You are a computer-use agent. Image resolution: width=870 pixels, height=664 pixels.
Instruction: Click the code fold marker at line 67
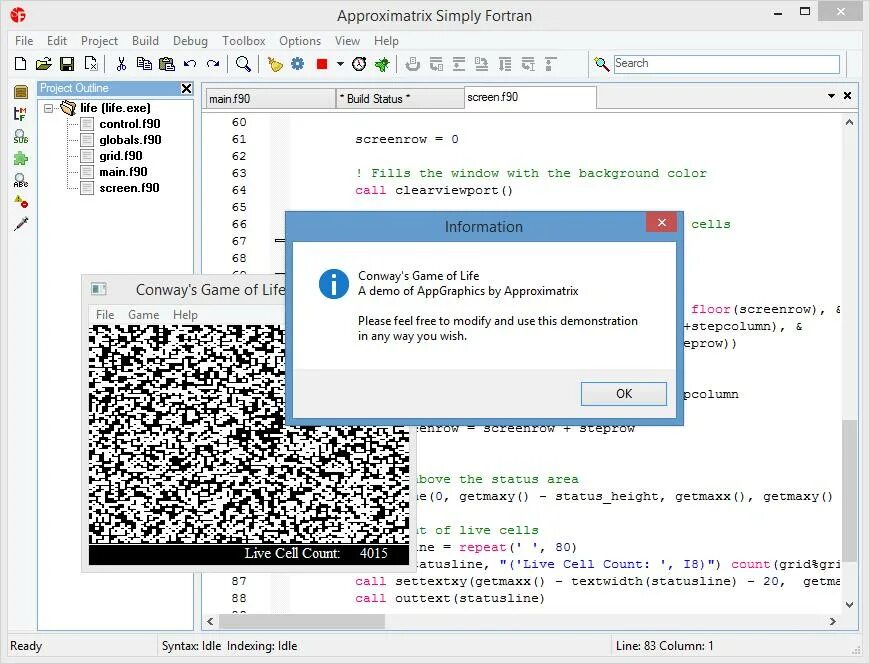pyautogui.click(x=280, y=241)
